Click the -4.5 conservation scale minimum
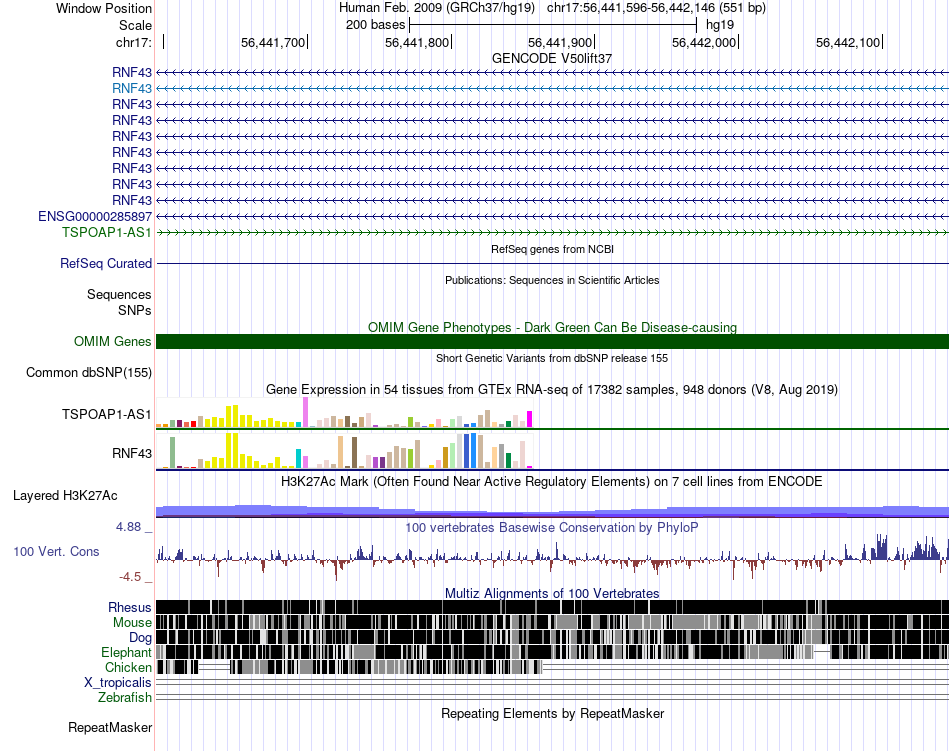 130,577
